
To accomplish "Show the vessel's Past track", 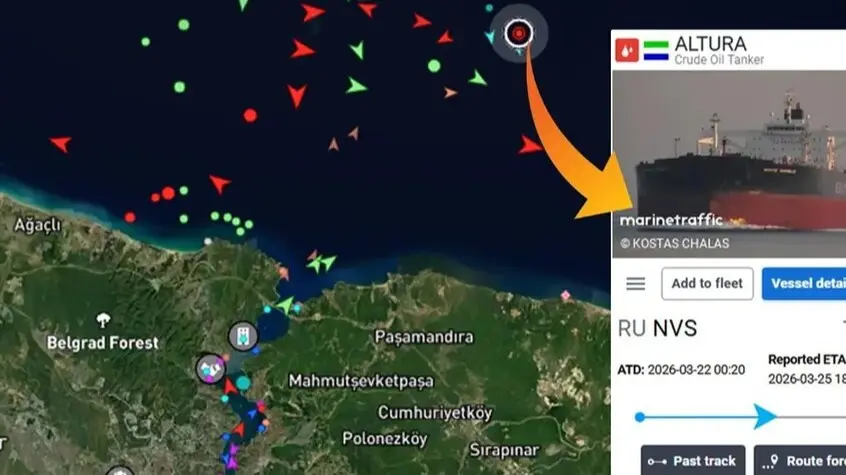I will [x=693, y=460].
